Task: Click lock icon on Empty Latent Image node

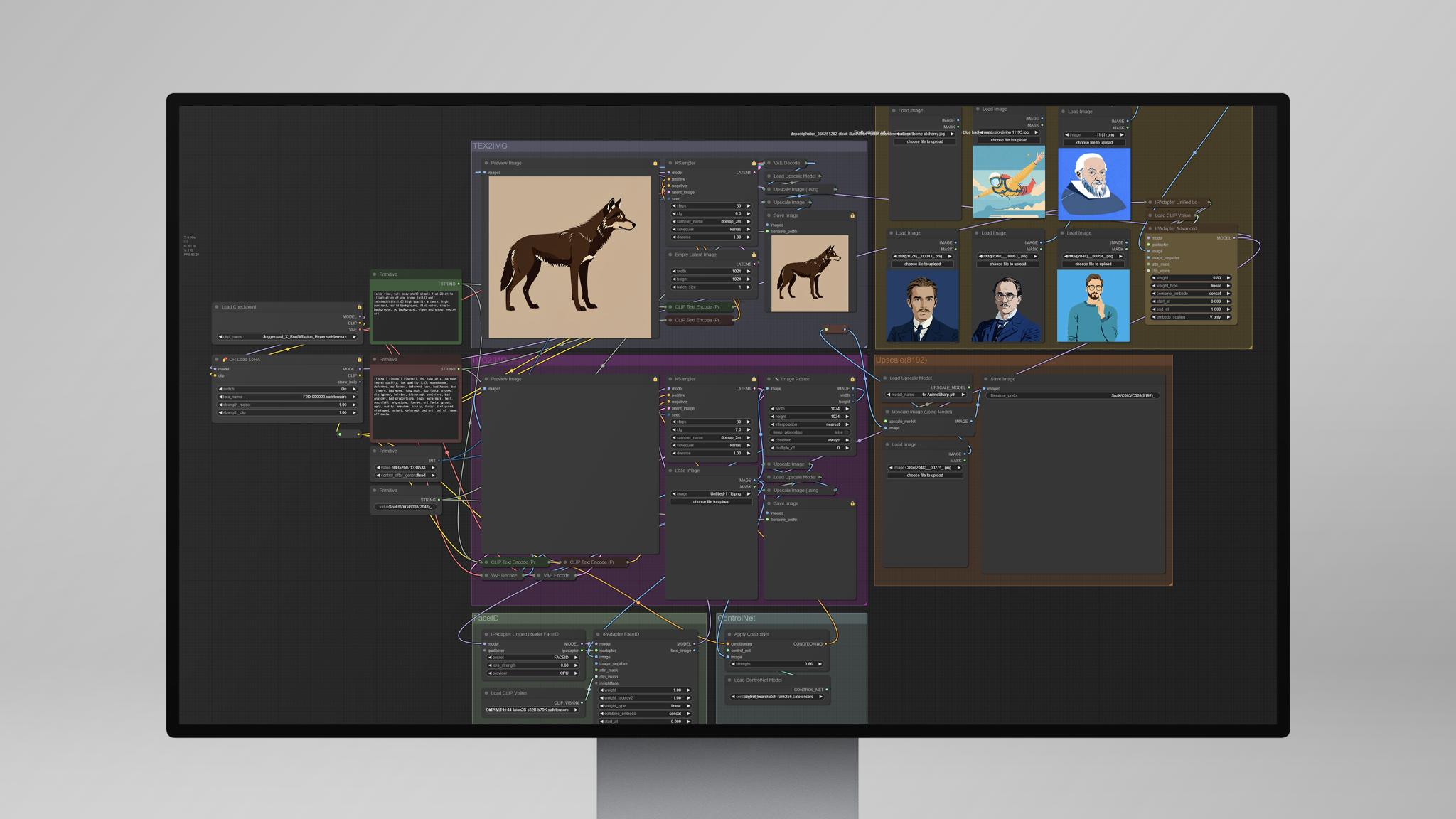Action: click(754, 255)
